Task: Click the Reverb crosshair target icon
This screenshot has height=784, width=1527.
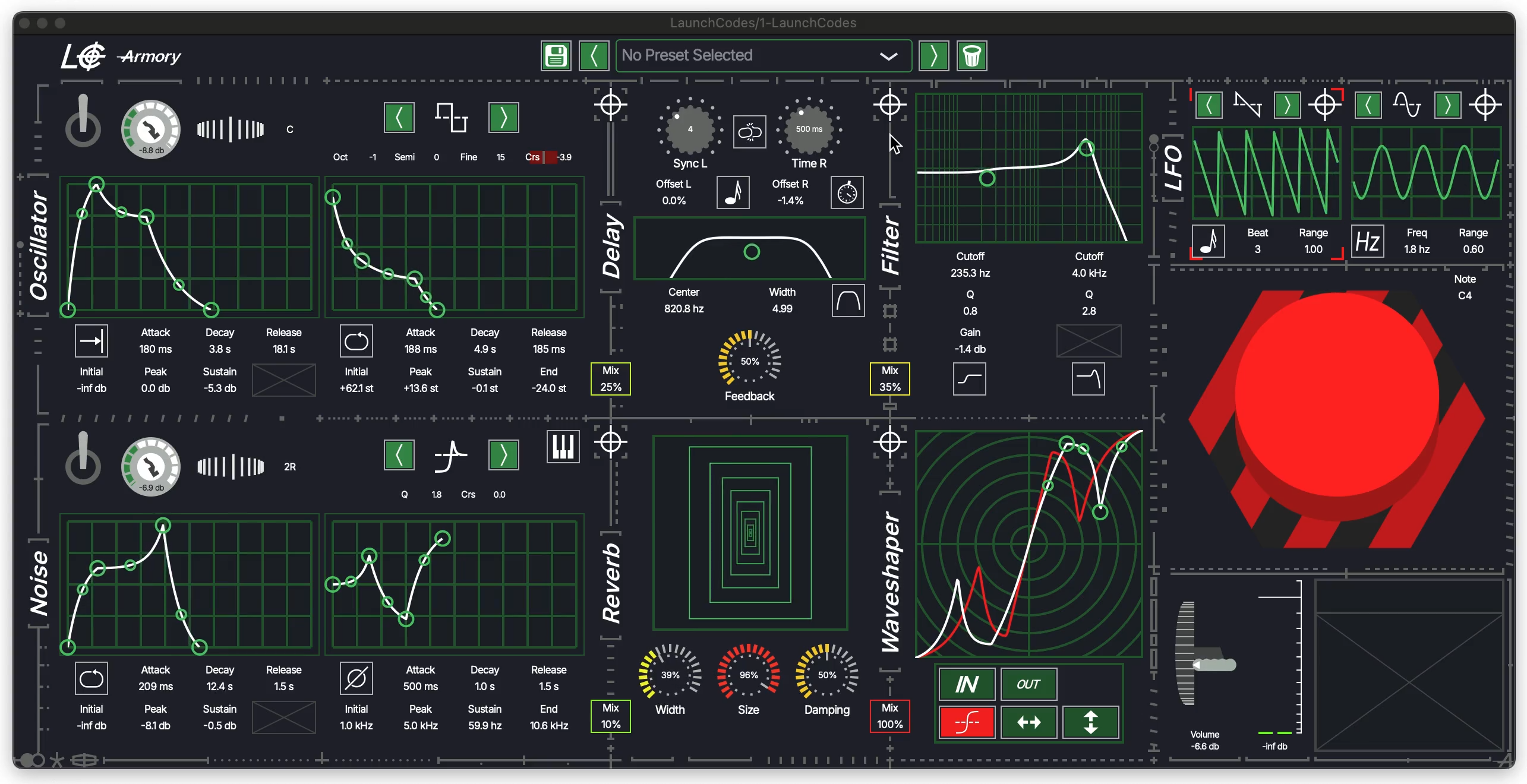Action: [611, 442]
